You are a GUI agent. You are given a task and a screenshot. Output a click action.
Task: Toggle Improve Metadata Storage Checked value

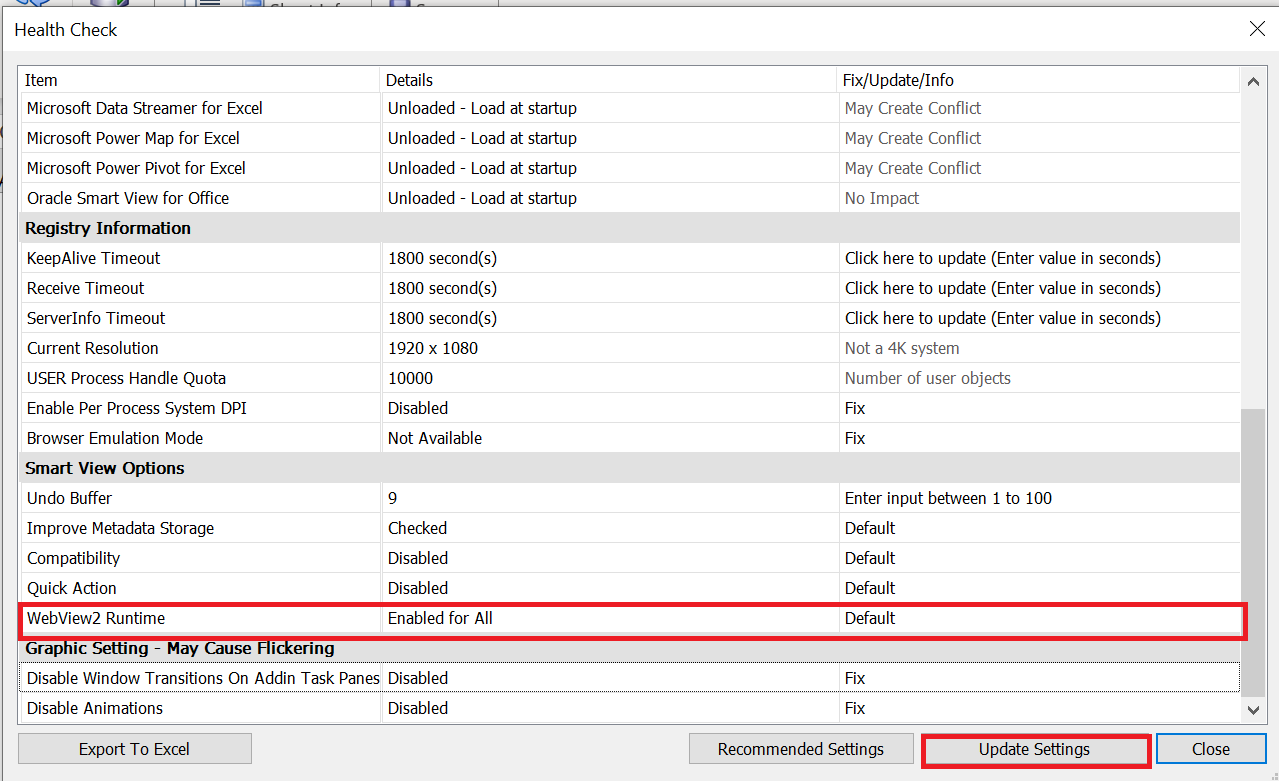tap(418, 528)
